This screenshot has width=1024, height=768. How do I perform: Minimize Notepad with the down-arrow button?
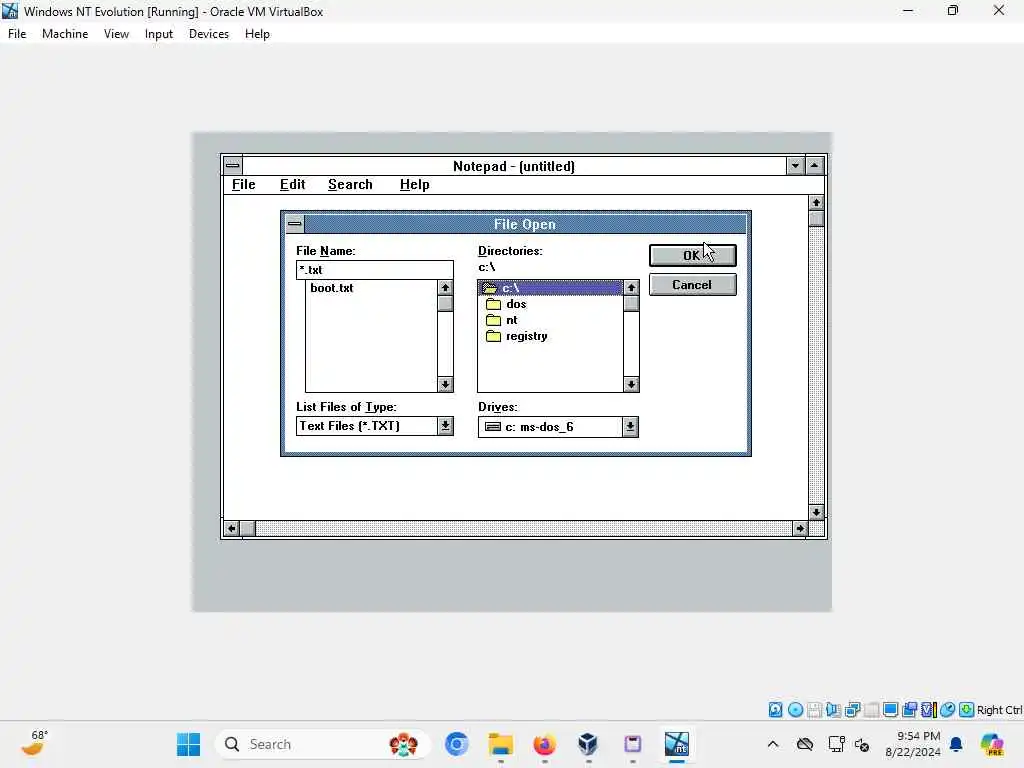click(x=795, y=166)
